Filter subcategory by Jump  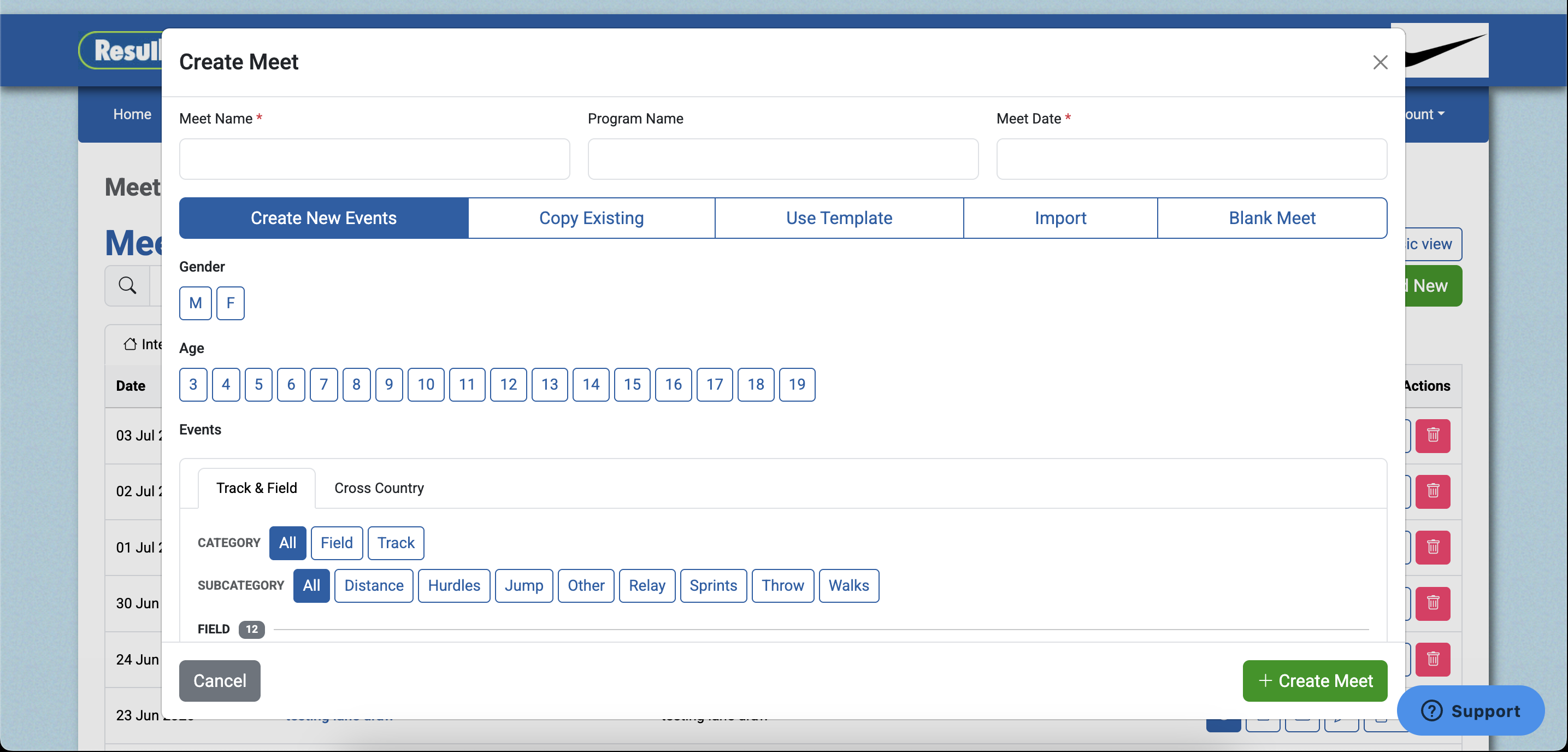524,585
